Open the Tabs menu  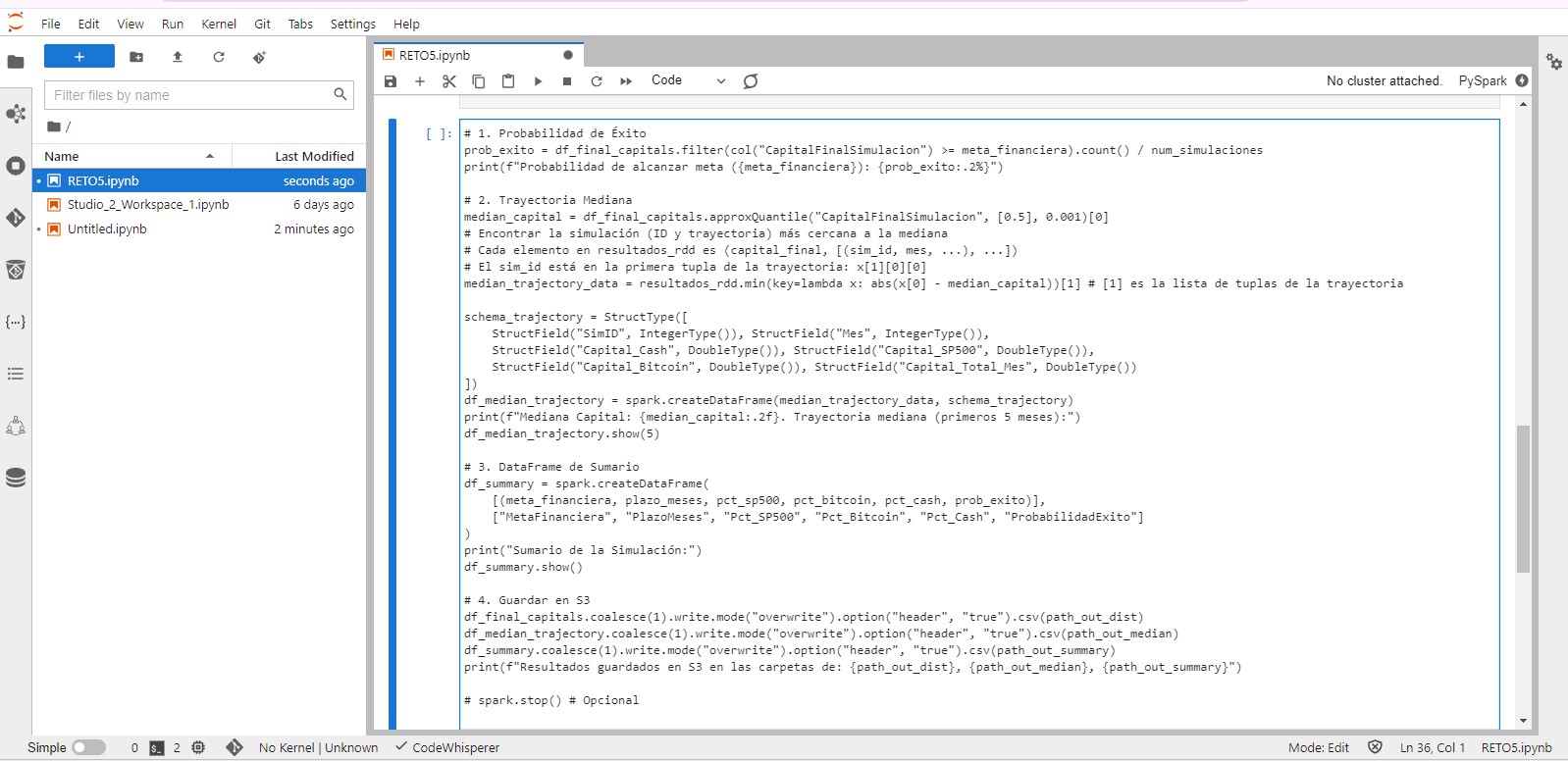[x=300, y=24]
